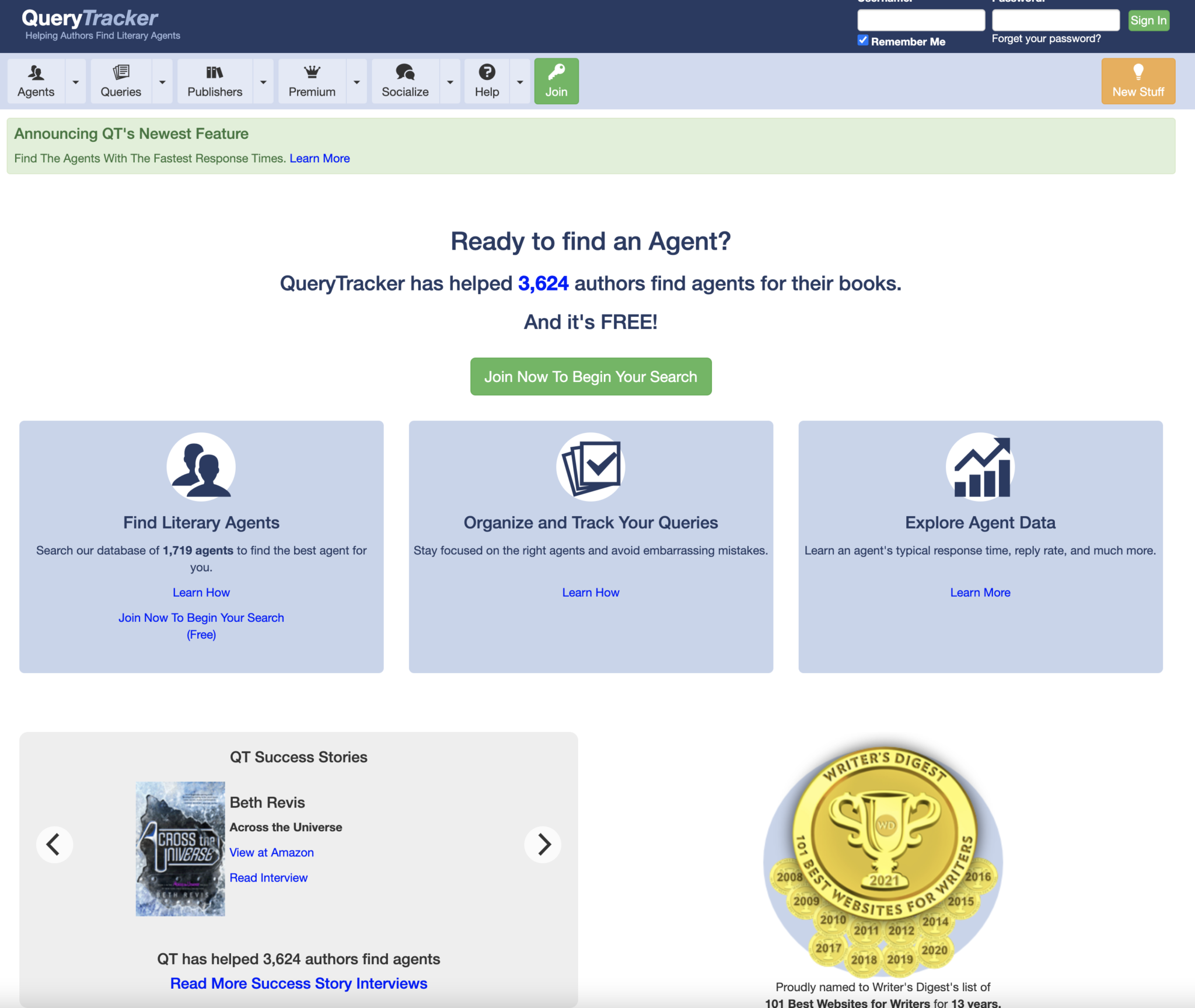Expand the dropdown arrow next to Queries

(x=162, y=82)
